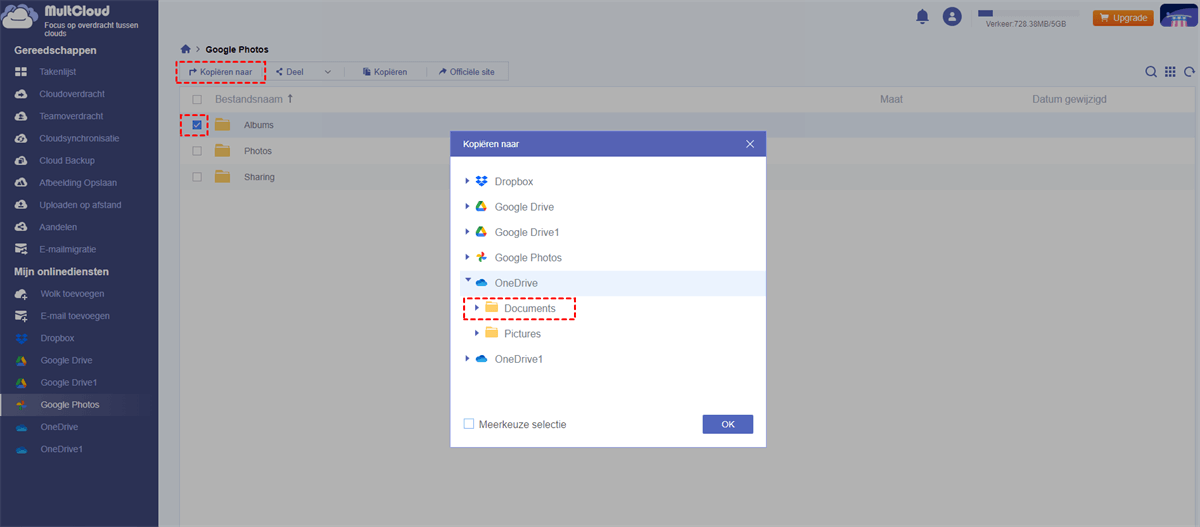
Task: Enable Meerkeuze selectie checkbox
Action: point(469,424)
